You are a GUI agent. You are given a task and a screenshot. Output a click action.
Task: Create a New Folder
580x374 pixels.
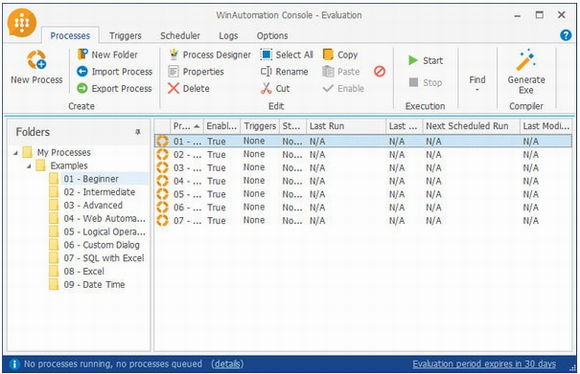[x=107, y=55]
